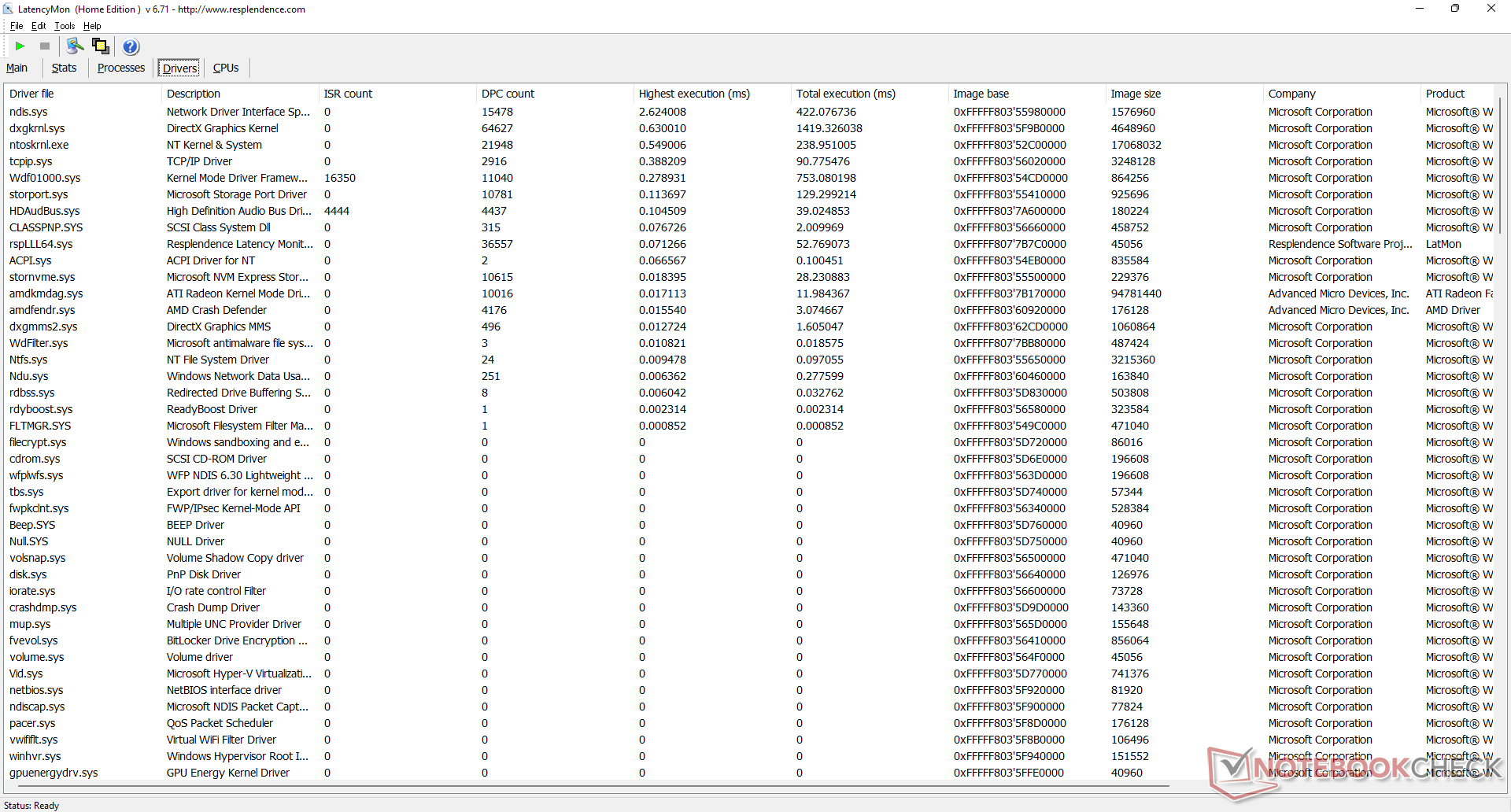The image size is (1511, 812).
Task: Sort by DPC count column header
Action: [x=555, y=94]
